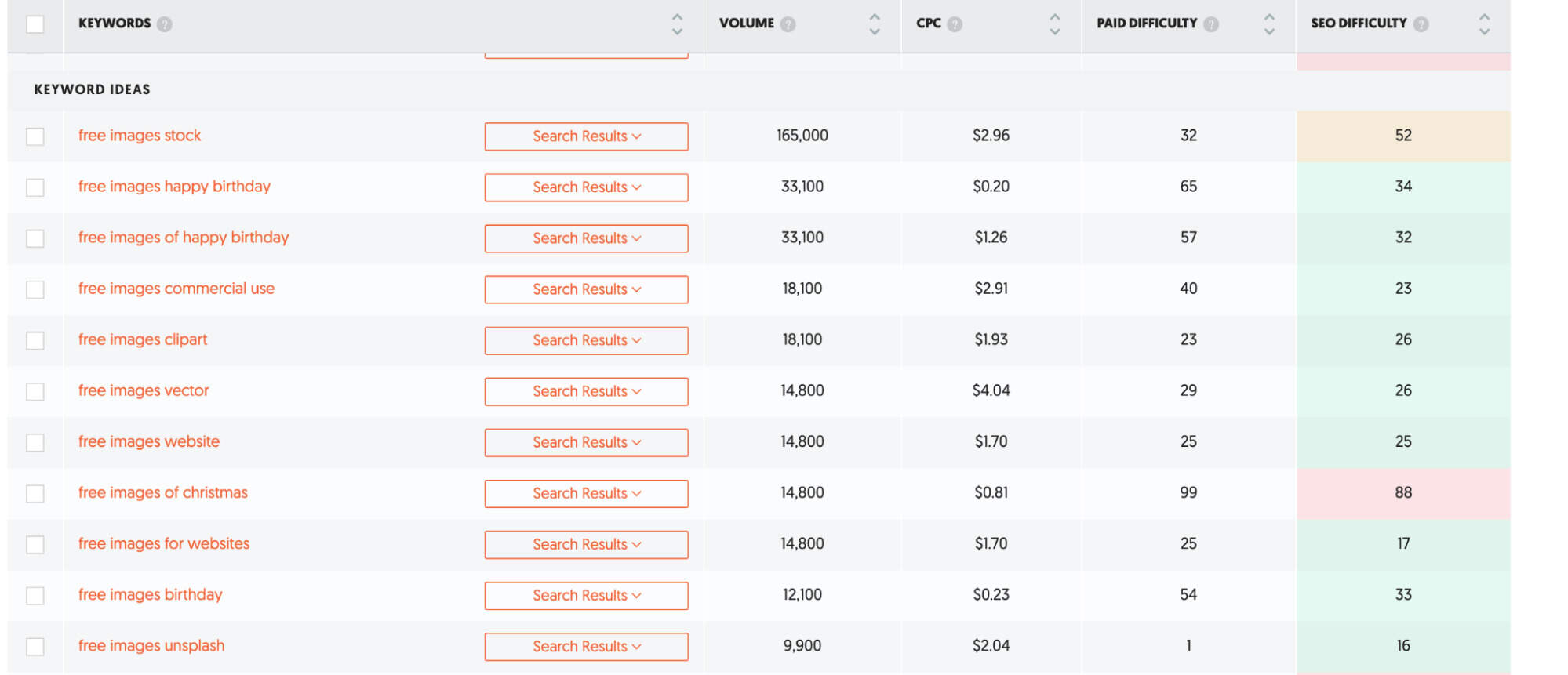This screenshot has width=1568, height=675.
Task: Sort the table by Volume column arrows
Action: (875, 24)
